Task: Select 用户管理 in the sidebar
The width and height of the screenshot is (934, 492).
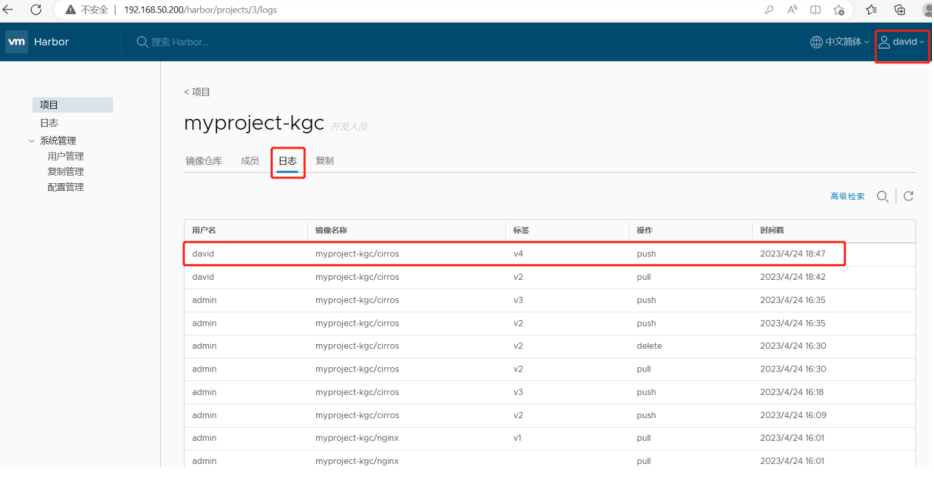Action: tap(65, 156)
